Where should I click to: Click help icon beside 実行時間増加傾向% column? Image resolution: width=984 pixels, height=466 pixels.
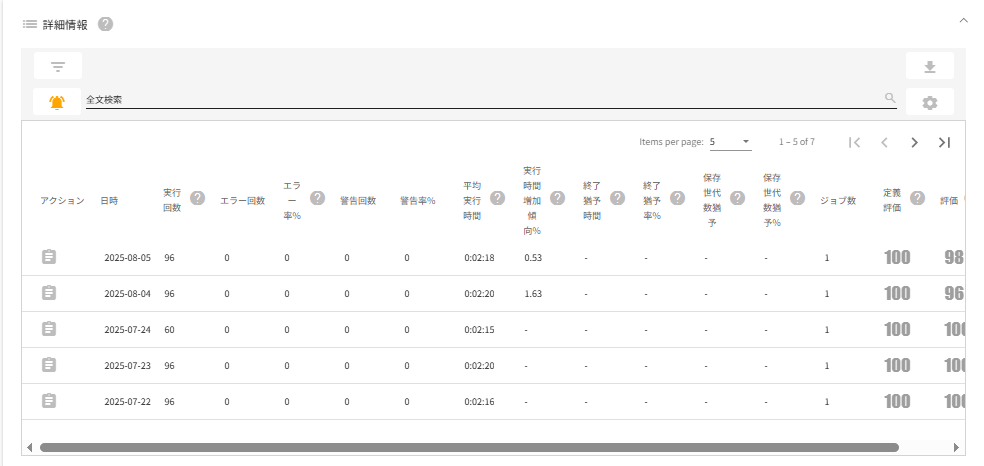point(557,198)
